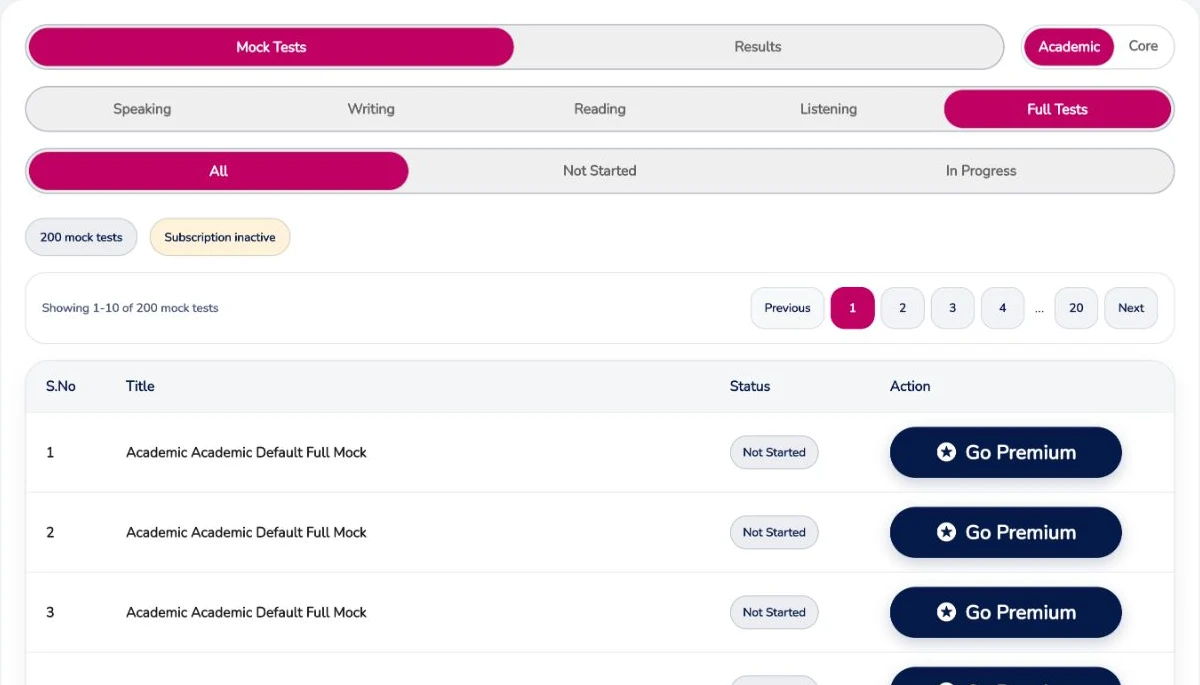
Task: Switch to the Mock Tests tab
Action: (x=271, y=47)
